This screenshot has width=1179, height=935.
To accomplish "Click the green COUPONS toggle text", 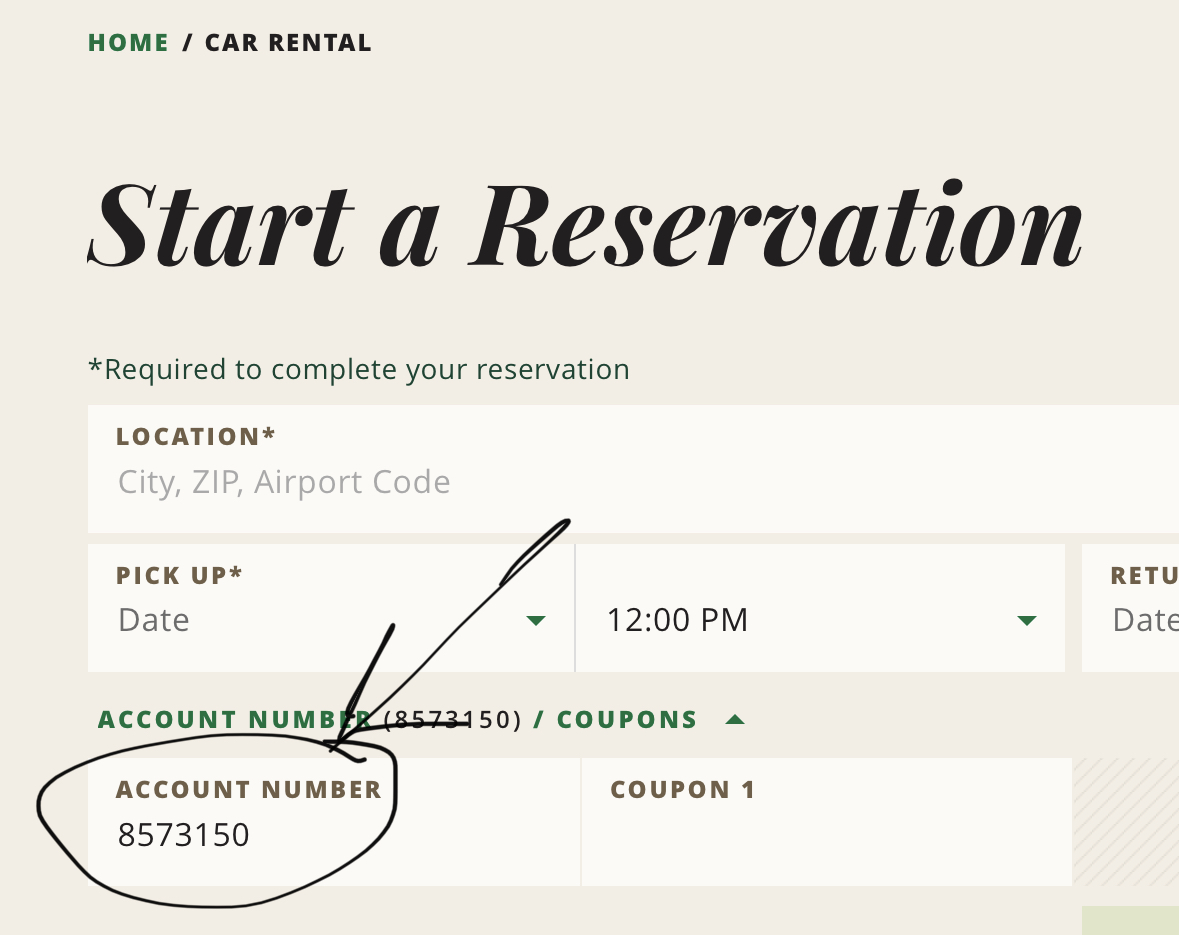I will point(627,720).
